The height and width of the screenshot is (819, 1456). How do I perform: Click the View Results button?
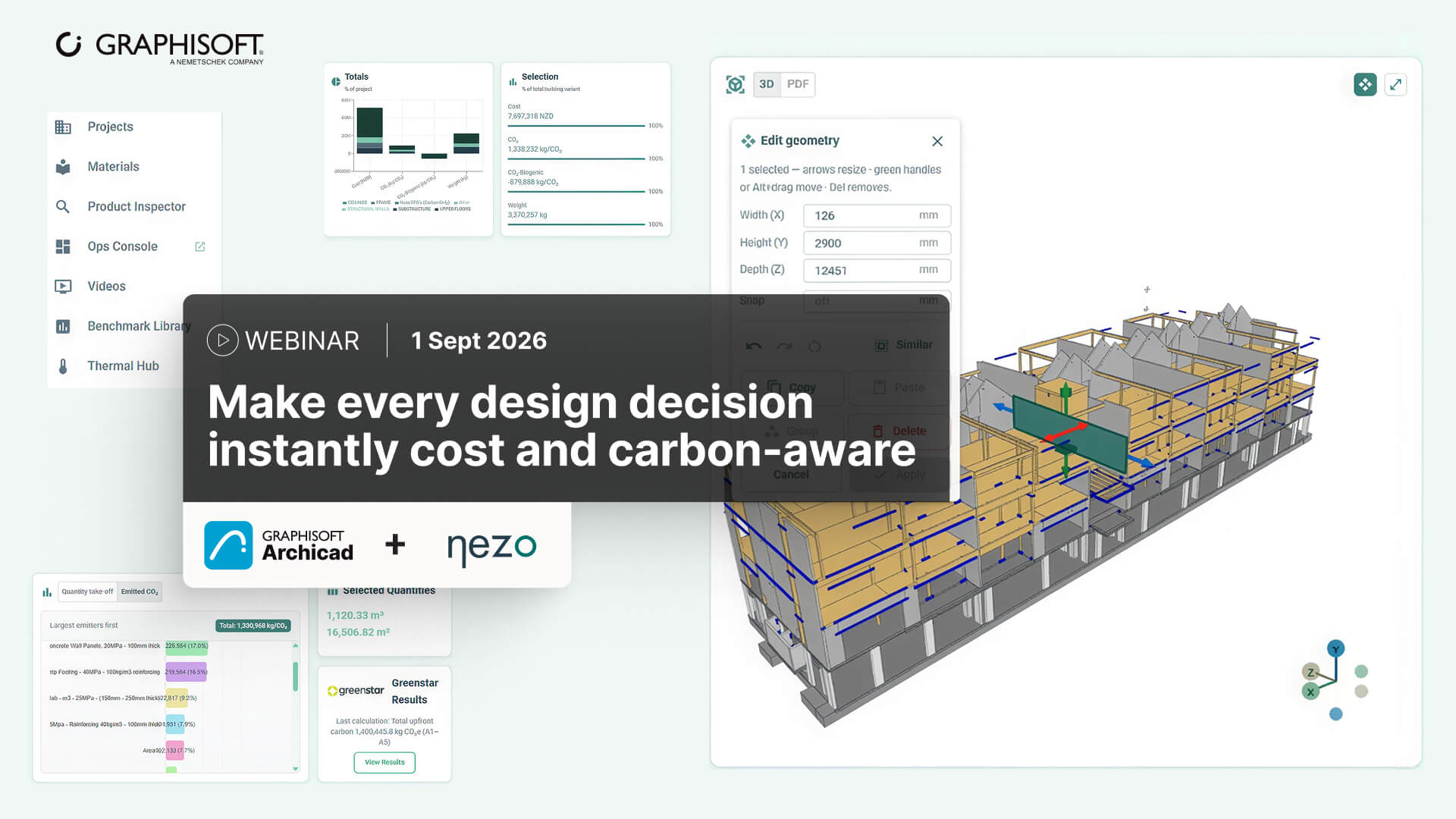click(x=384, y=762)
